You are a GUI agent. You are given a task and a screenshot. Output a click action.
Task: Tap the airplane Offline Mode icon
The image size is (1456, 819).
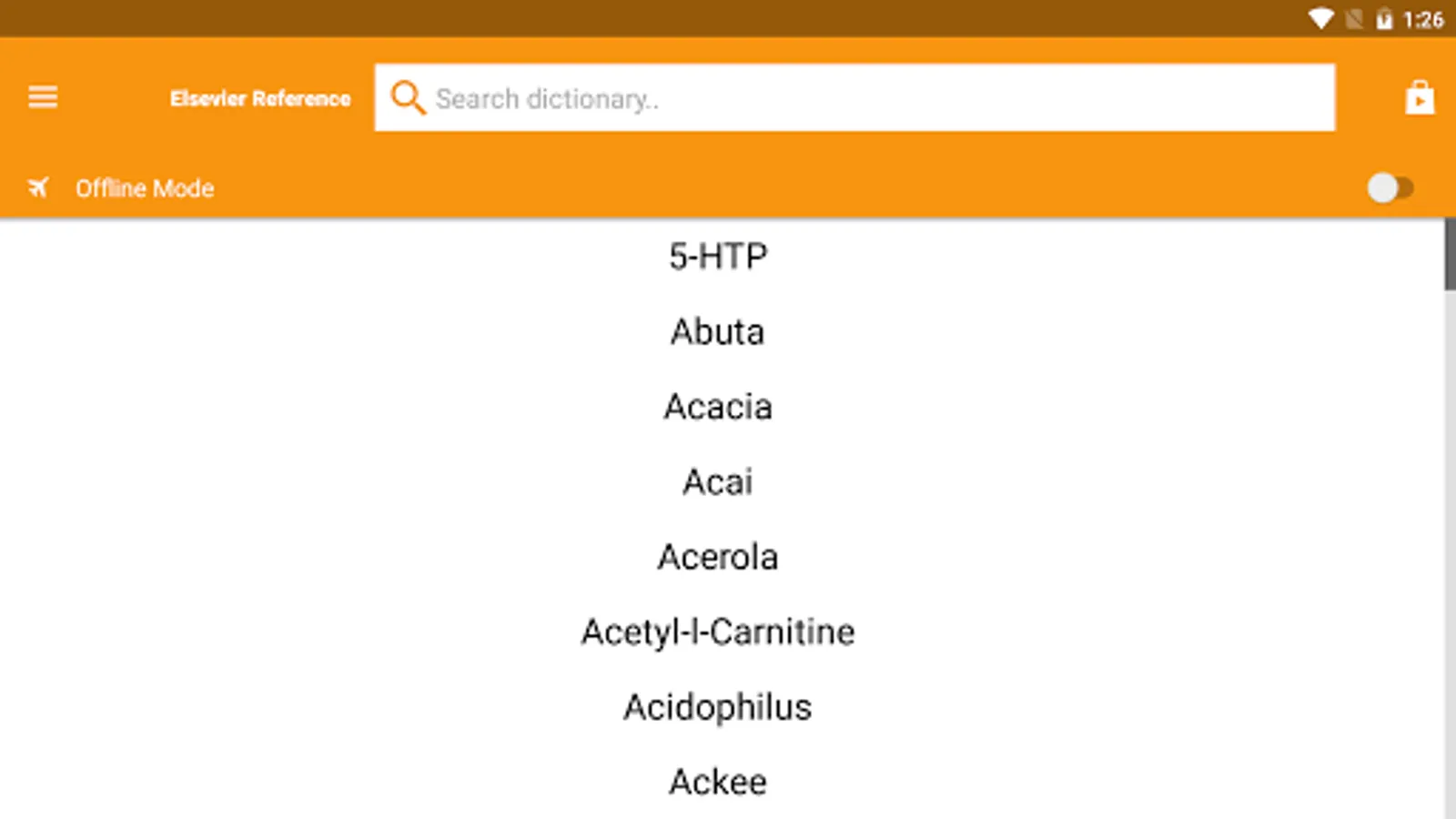tap(38, 188)
